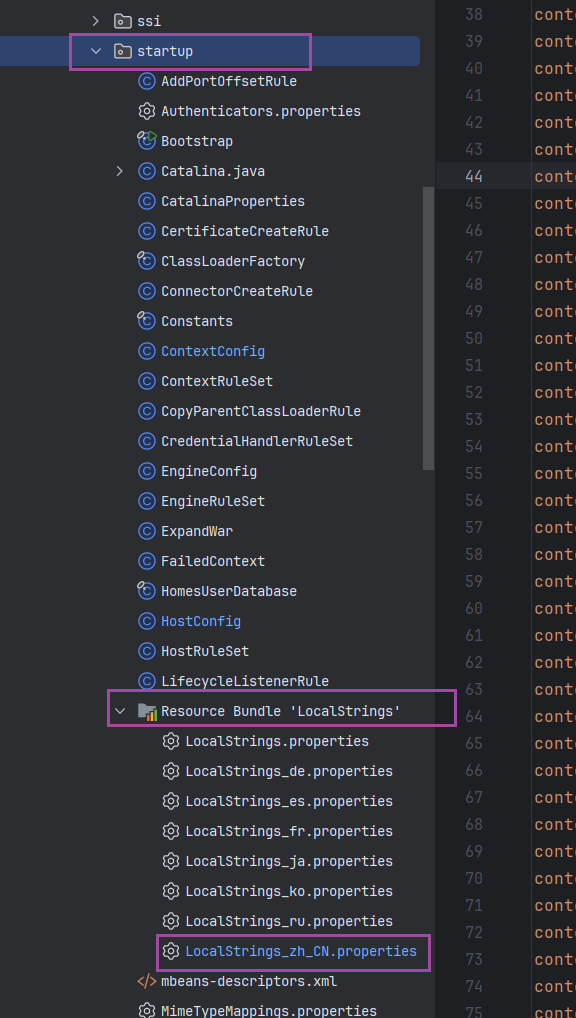Click HostRuleSet class icon
The image size is (576, 1018).
click(147, 651)
